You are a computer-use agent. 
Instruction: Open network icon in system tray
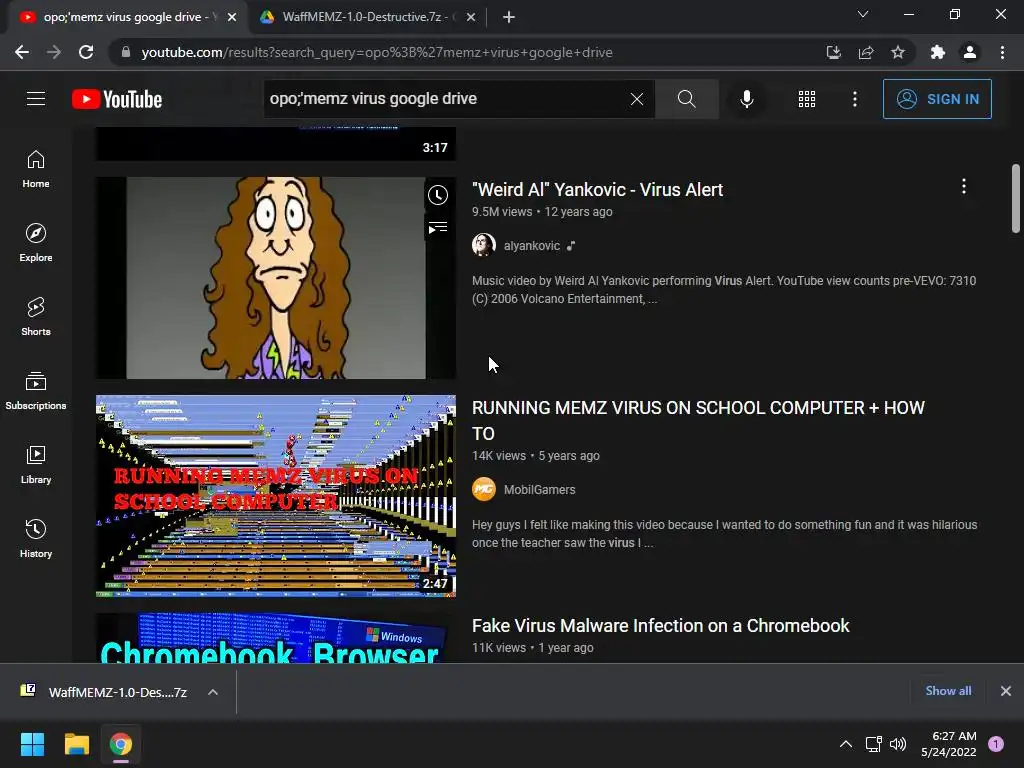(x=873, y=744)
